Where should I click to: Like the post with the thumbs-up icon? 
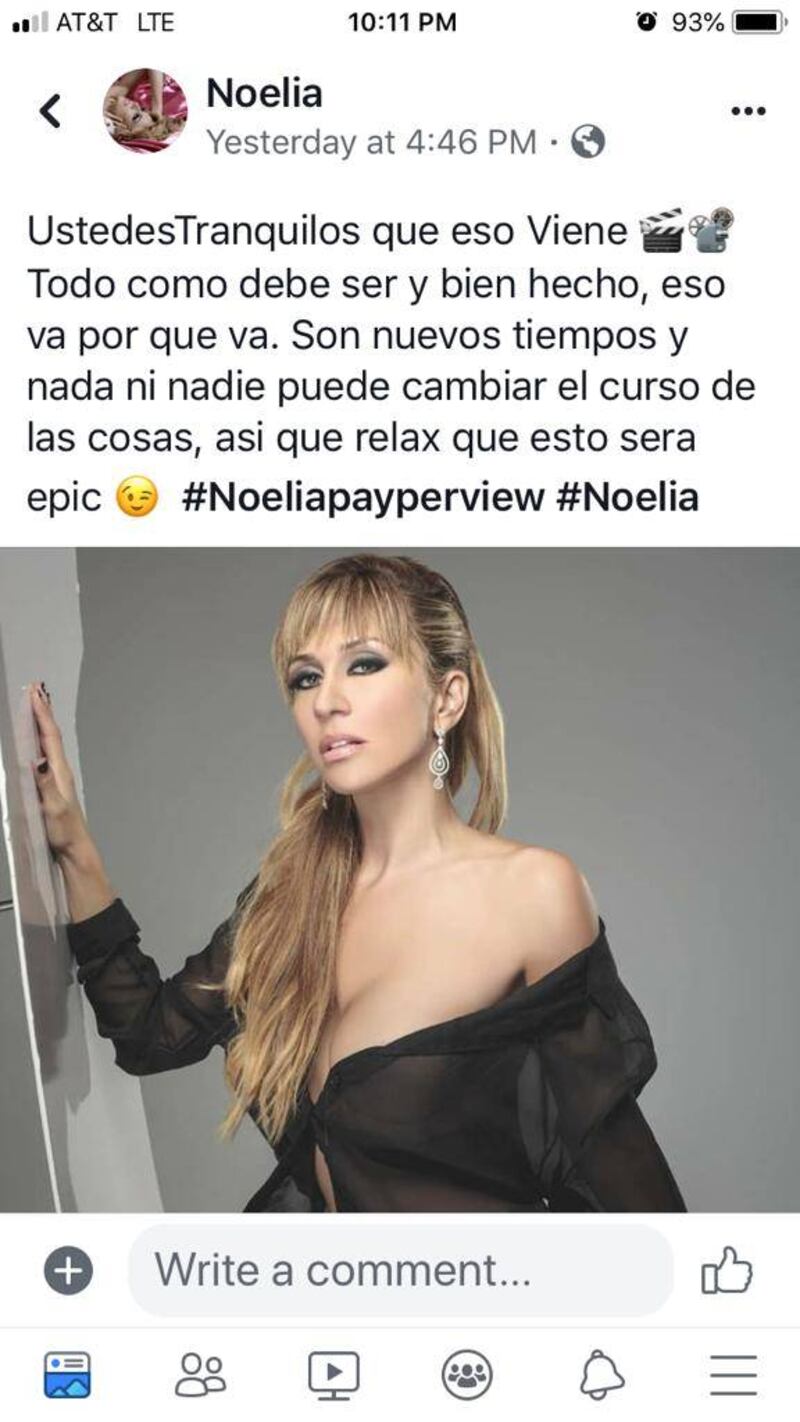tap(726, 1271)
